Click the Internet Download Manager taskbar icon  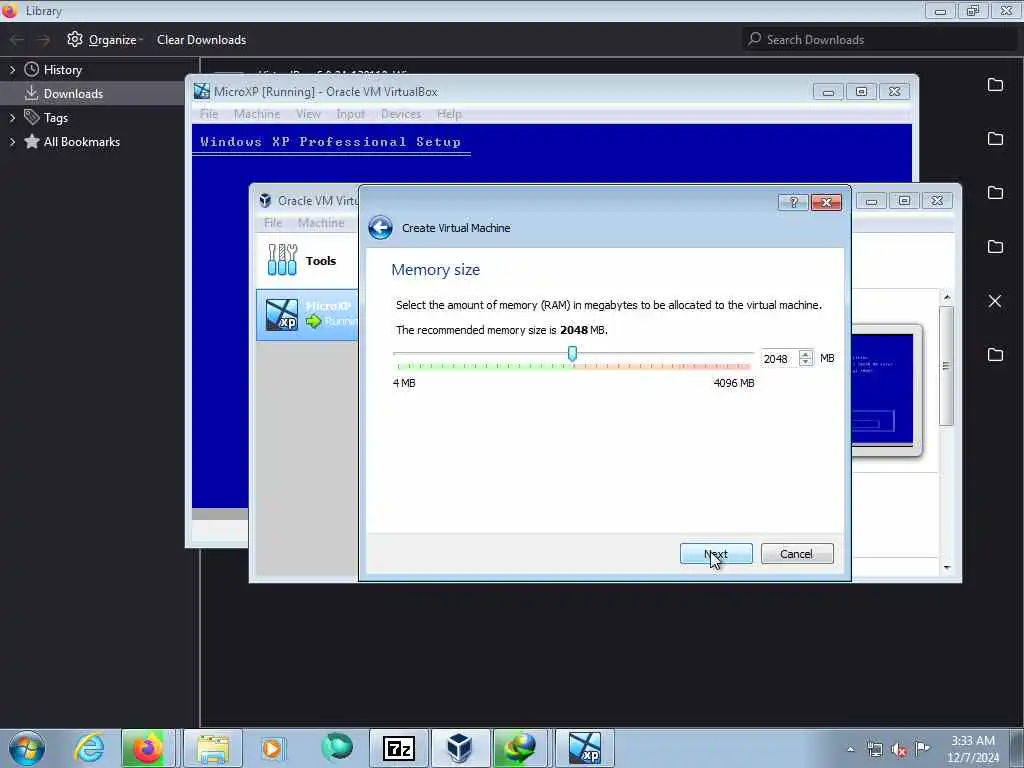point(520,748)
